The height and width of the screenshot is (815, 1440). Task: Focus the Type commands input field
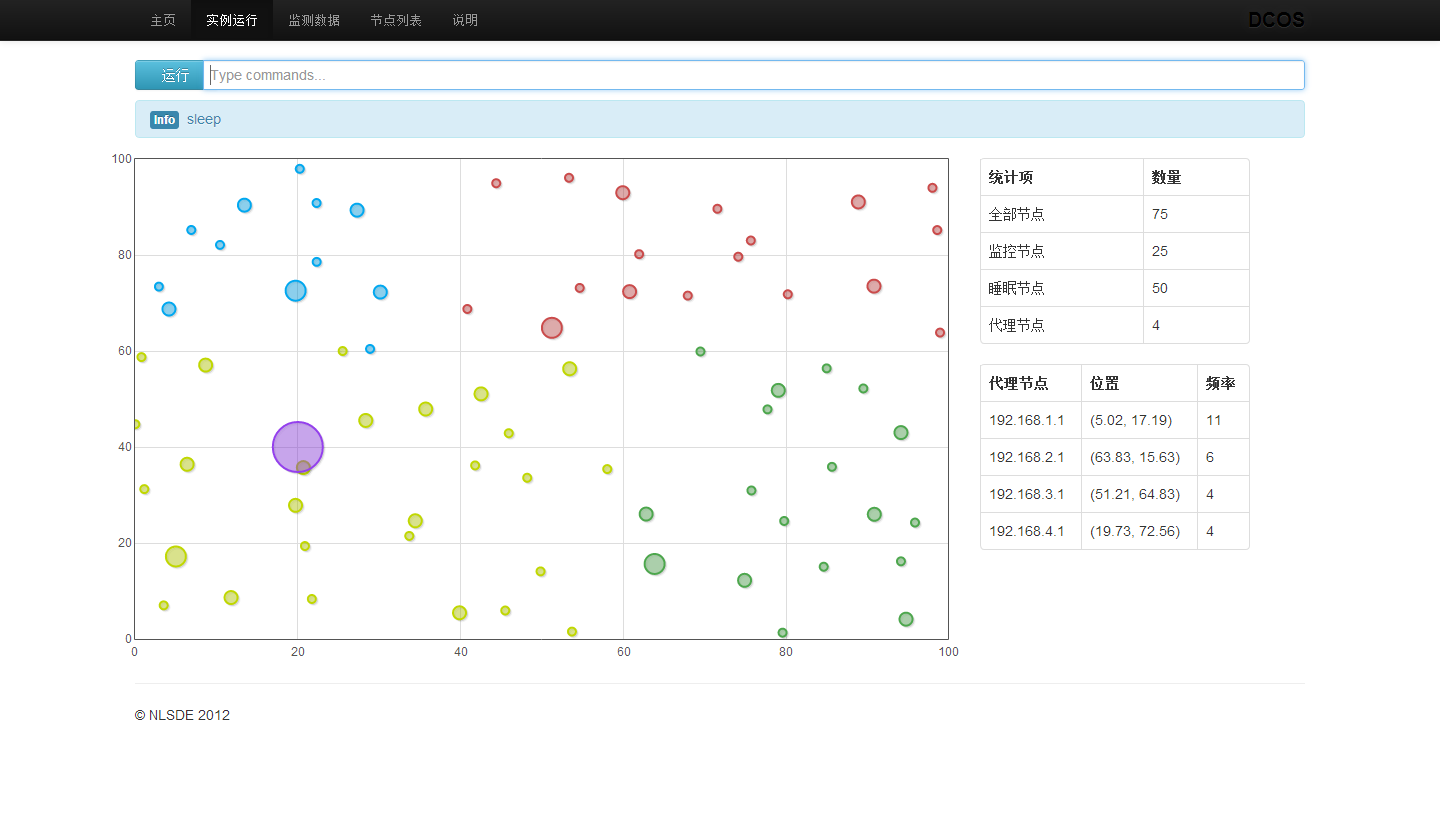tap(754, 75)
